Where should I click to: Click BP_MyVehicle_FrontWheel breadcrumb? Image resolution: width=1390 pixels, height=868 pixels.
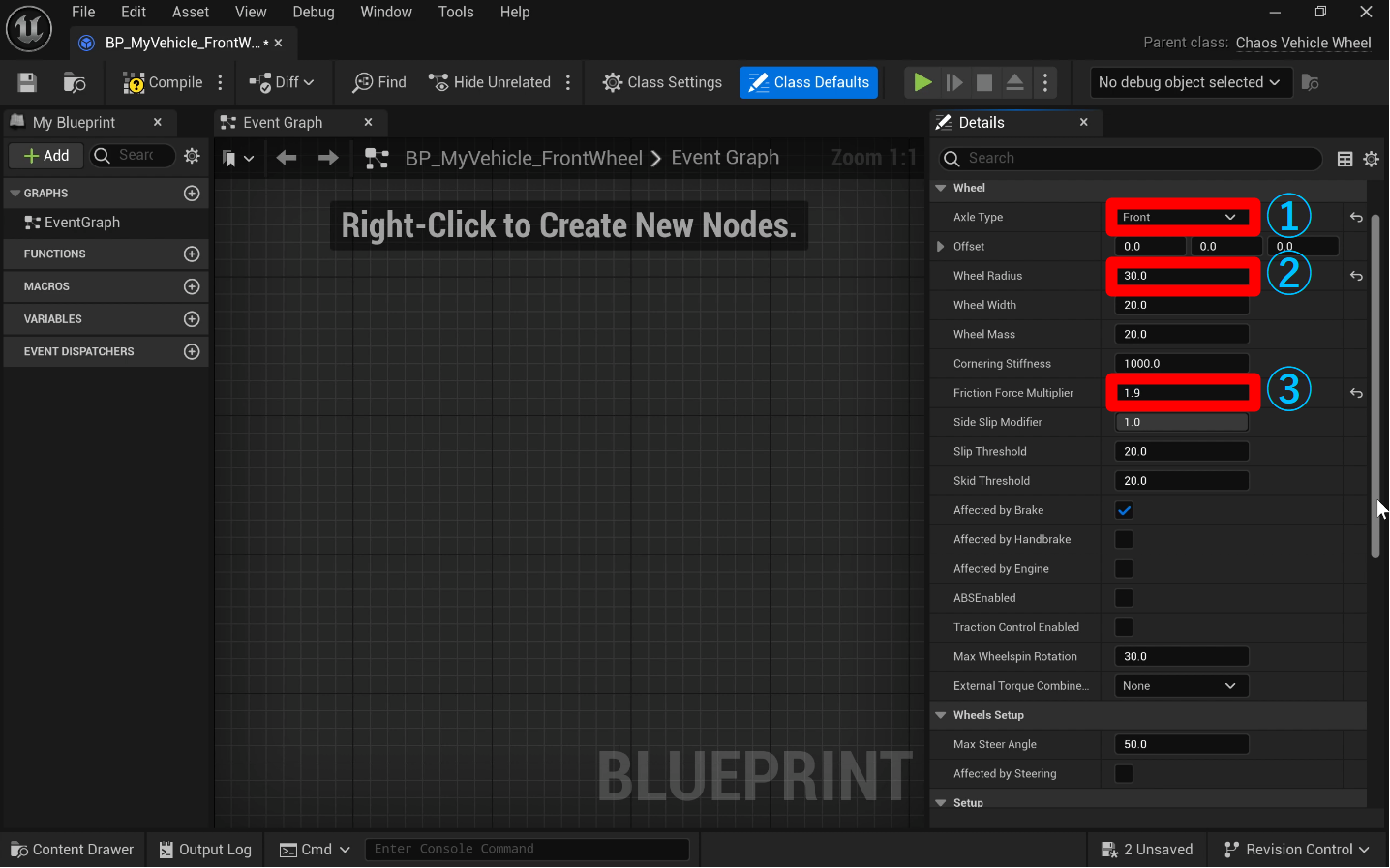click(524, 158)
